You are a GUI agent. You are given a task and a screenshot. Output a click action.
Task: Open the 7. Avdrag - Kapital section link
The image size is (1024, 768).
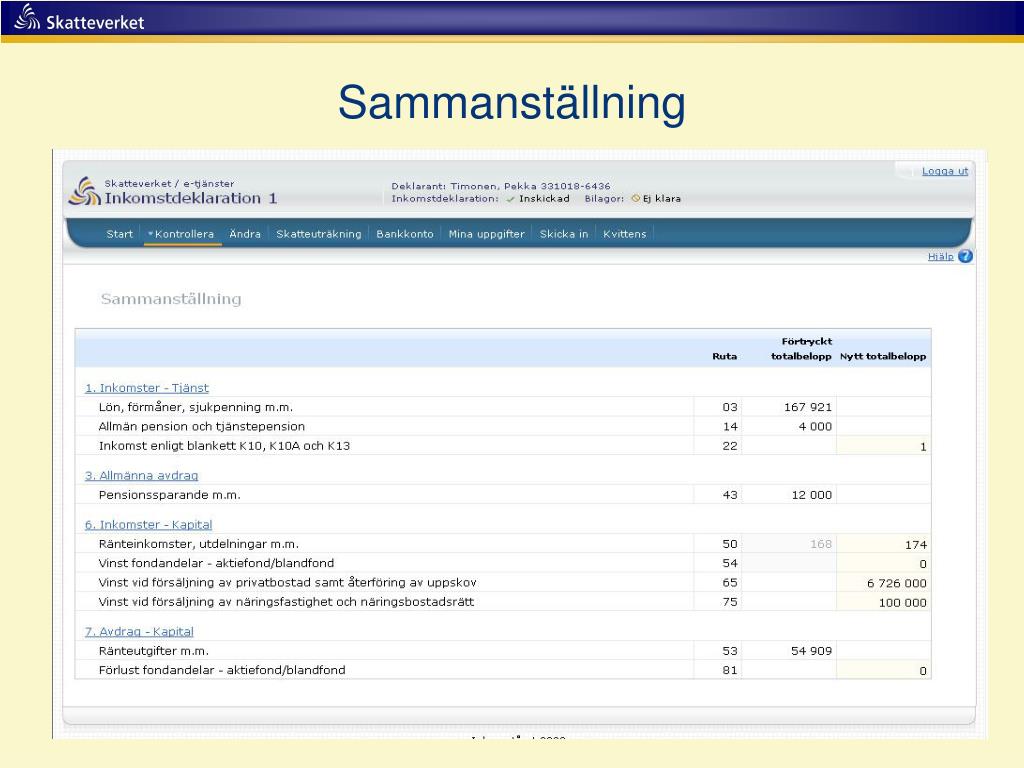tap(139, 632)
